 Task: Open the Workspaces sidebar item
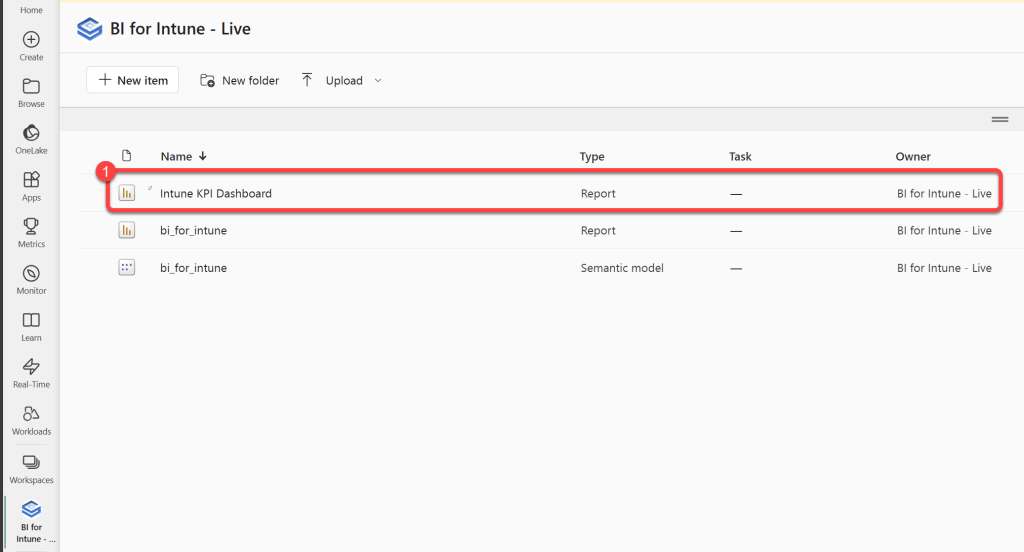click(x=31, y=463)
